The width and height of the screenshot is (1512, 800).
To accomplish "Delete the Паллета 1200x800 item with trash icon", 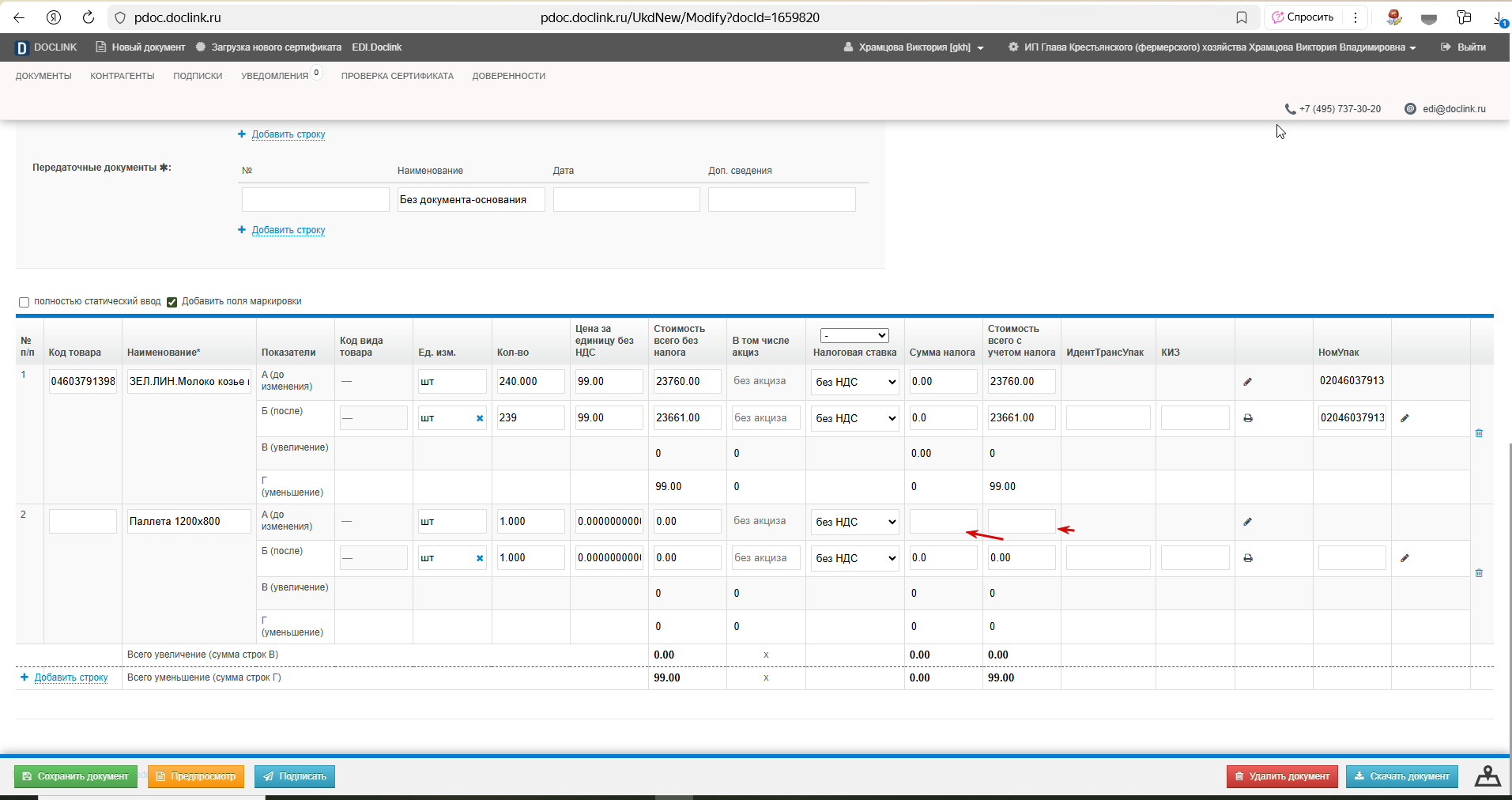I will click(1479, 573).
